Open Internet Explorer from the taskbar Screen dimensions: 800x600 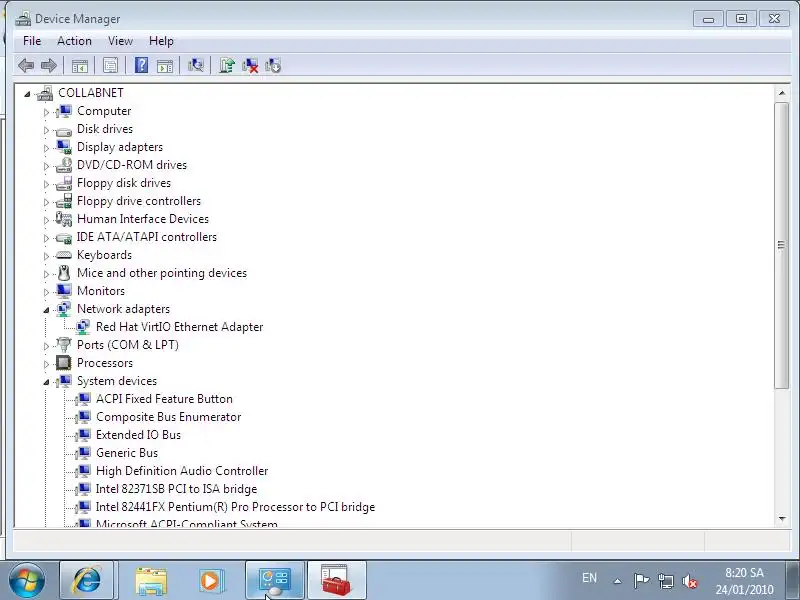[86, 581]
